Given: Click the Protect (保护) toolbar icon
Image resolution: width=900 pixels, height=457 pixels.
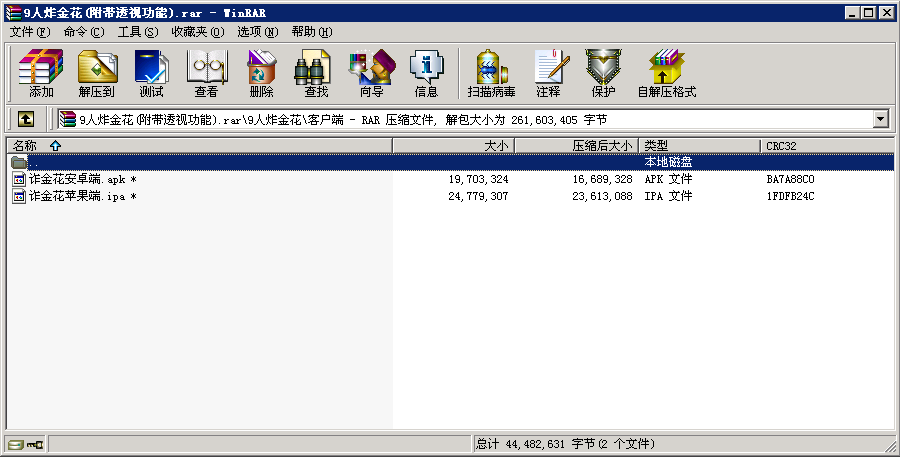Looking at the screenshot, I should pyautogui.click(x=603, y=73).
